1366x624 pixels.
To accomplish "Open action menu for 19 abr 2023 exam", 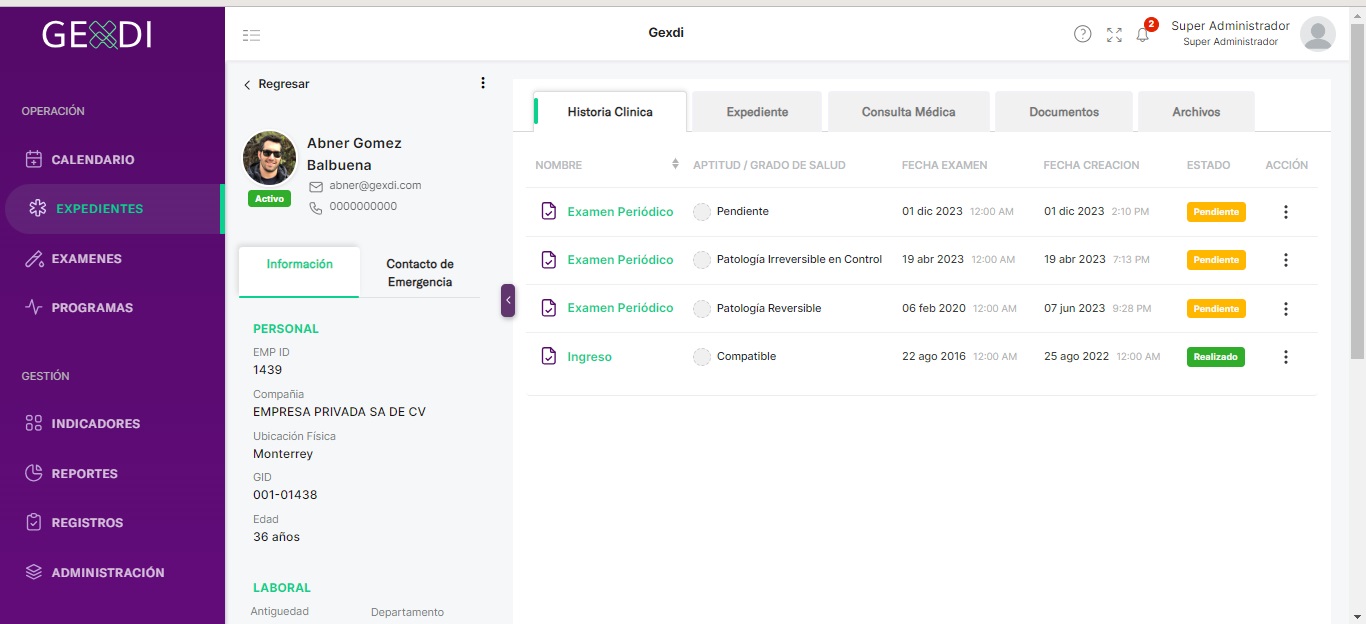I will [1286, 260].
